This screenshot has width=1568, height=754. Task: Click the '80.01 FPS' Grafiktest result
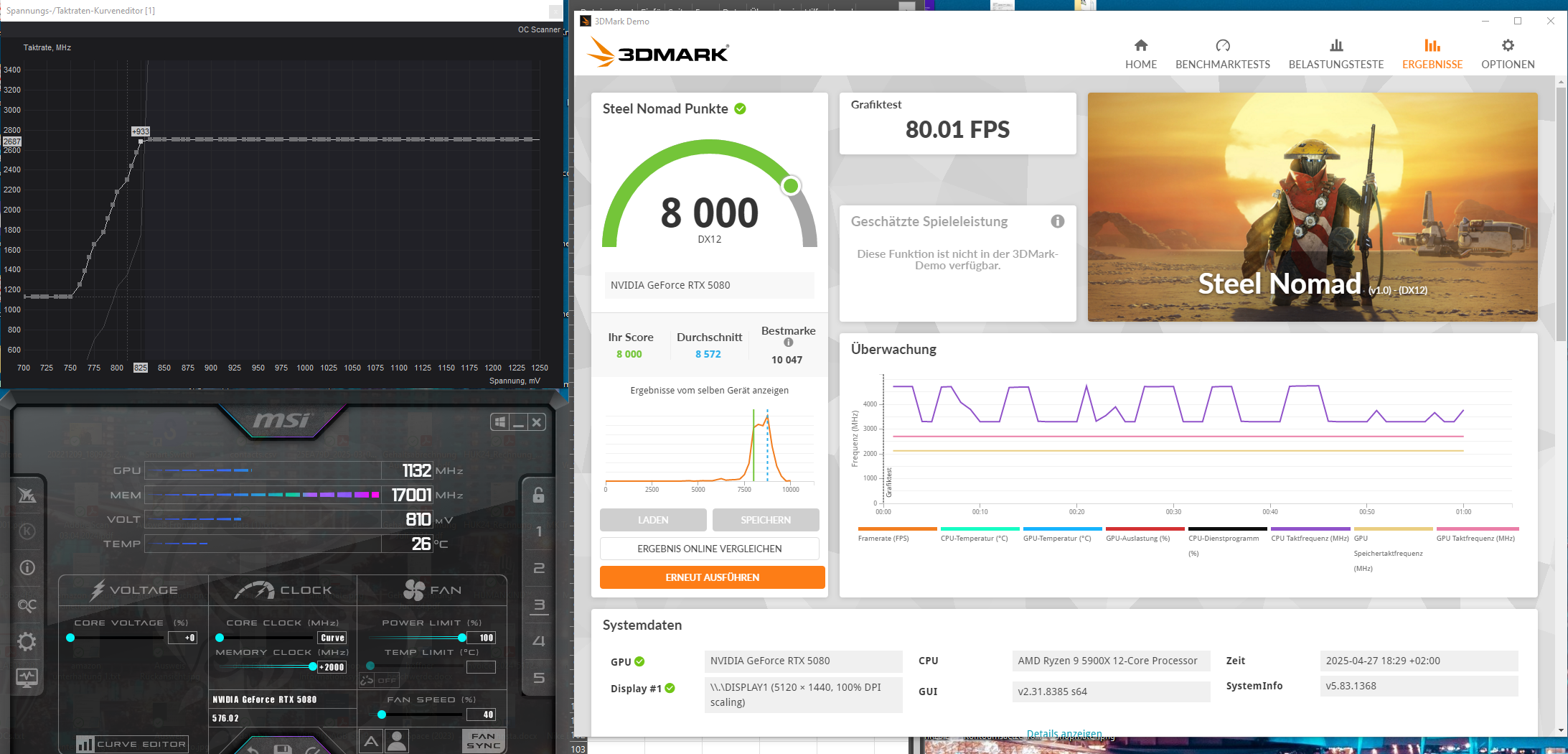957,130
